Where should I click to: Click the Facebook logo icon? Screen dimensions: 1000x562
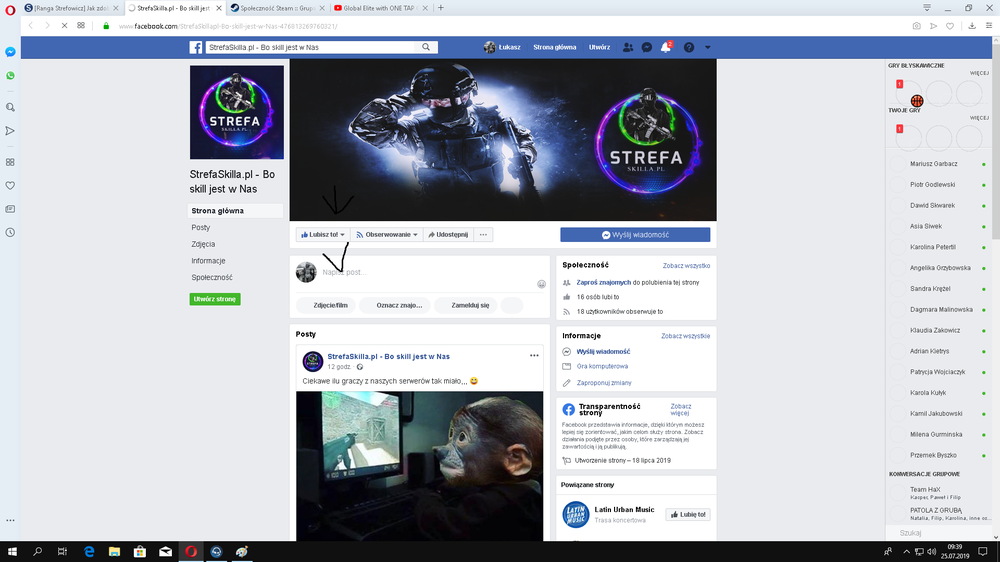point(196,47)
